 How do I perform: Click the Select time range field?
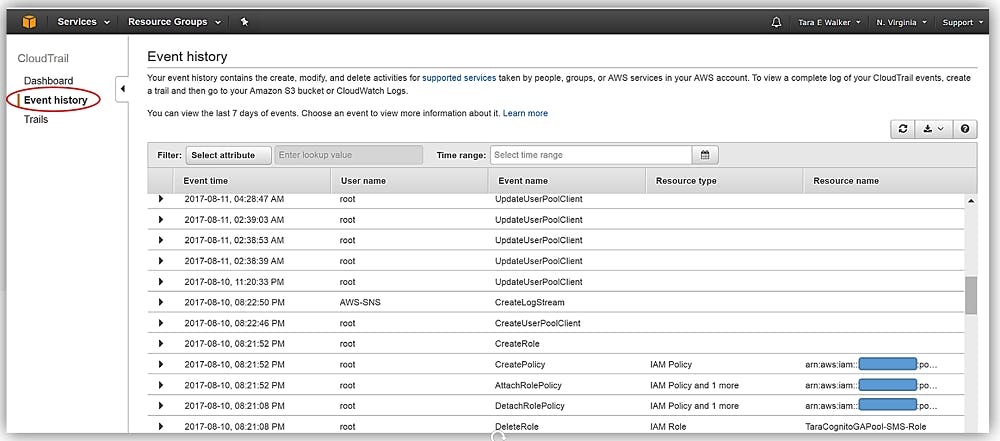pyautogui.click(x=590, y=155)
